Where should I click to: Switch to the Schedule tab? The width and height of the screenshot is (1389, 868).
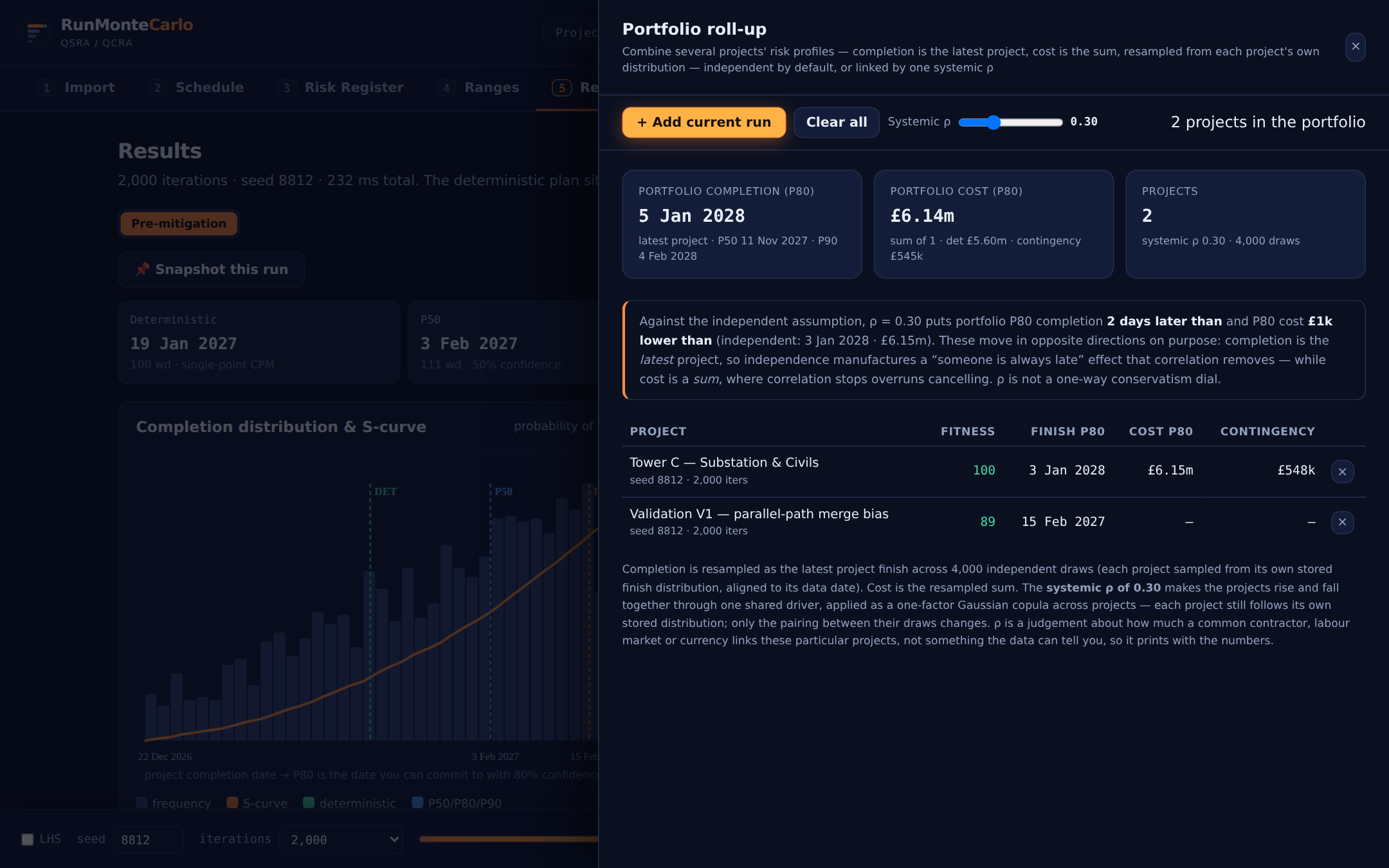coord(195,87)
